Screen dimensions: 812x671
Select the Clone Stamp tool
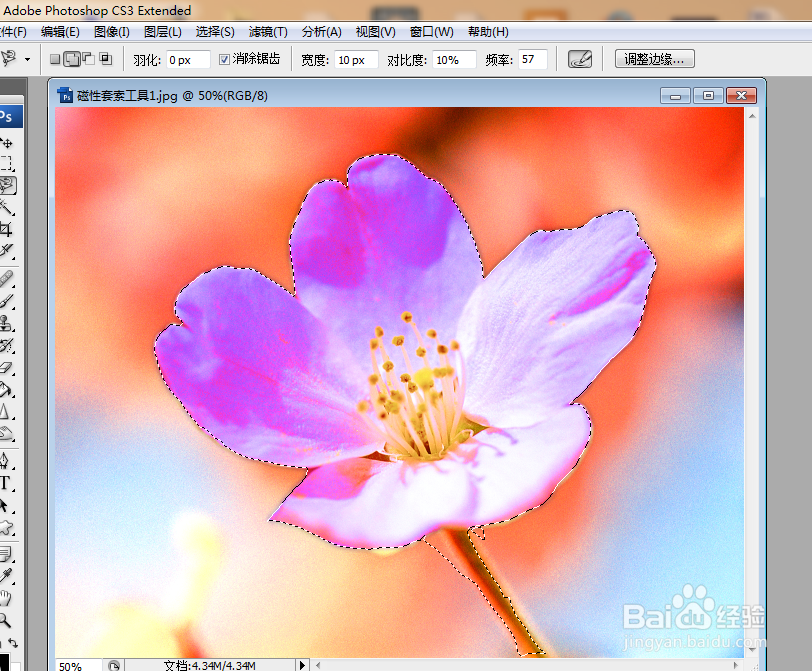7,323
